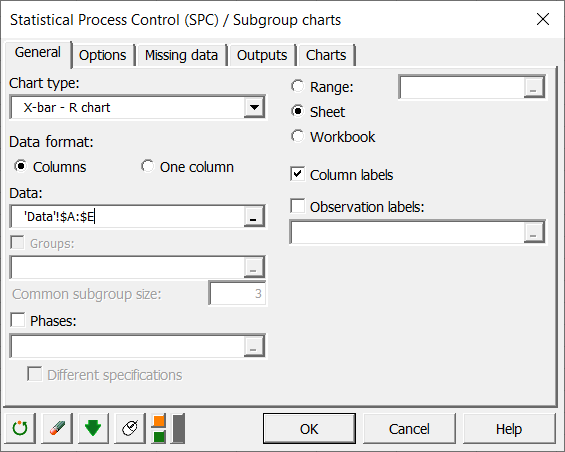Click the mouse selection mode icon
The height and width of the screenshot is (452, 565).
click(x=130, y=428)
